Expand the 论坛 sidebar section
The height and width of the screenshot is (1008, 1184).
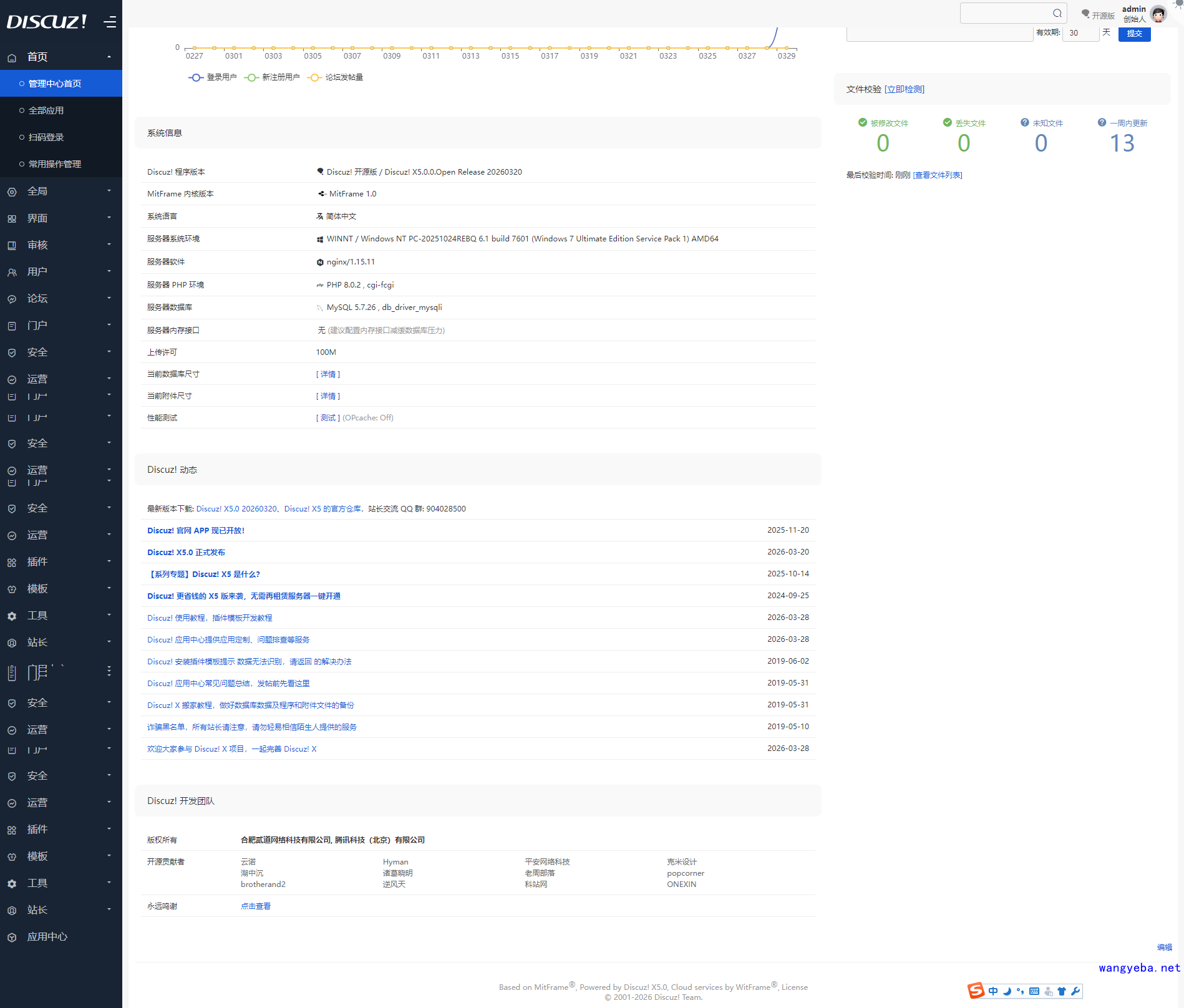61,299
